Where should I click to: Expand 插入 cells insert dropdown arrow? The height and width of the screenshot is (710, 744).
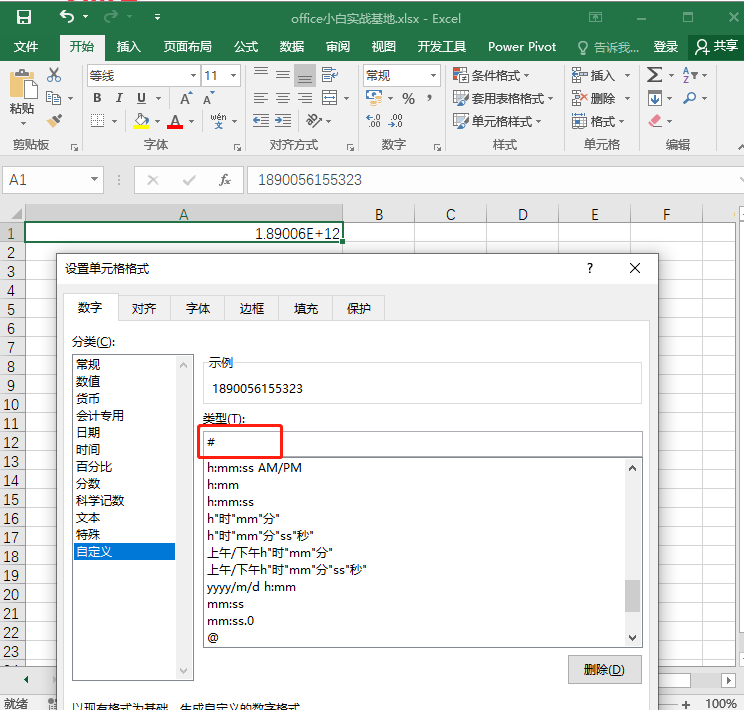(x=627, y=75)
